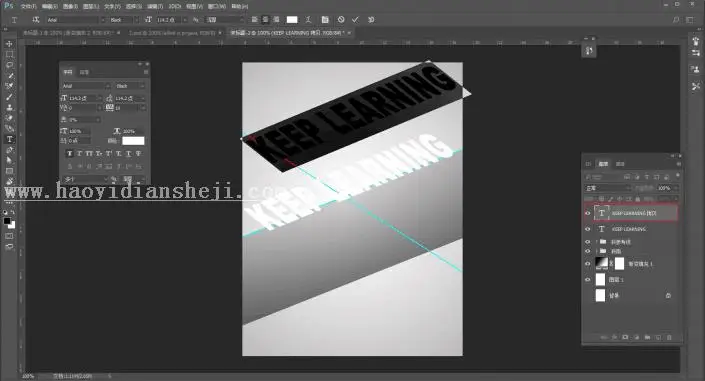Select the Clone Stamp tool
The width and height of the screenshot is (705, 381).
point(9,108)
